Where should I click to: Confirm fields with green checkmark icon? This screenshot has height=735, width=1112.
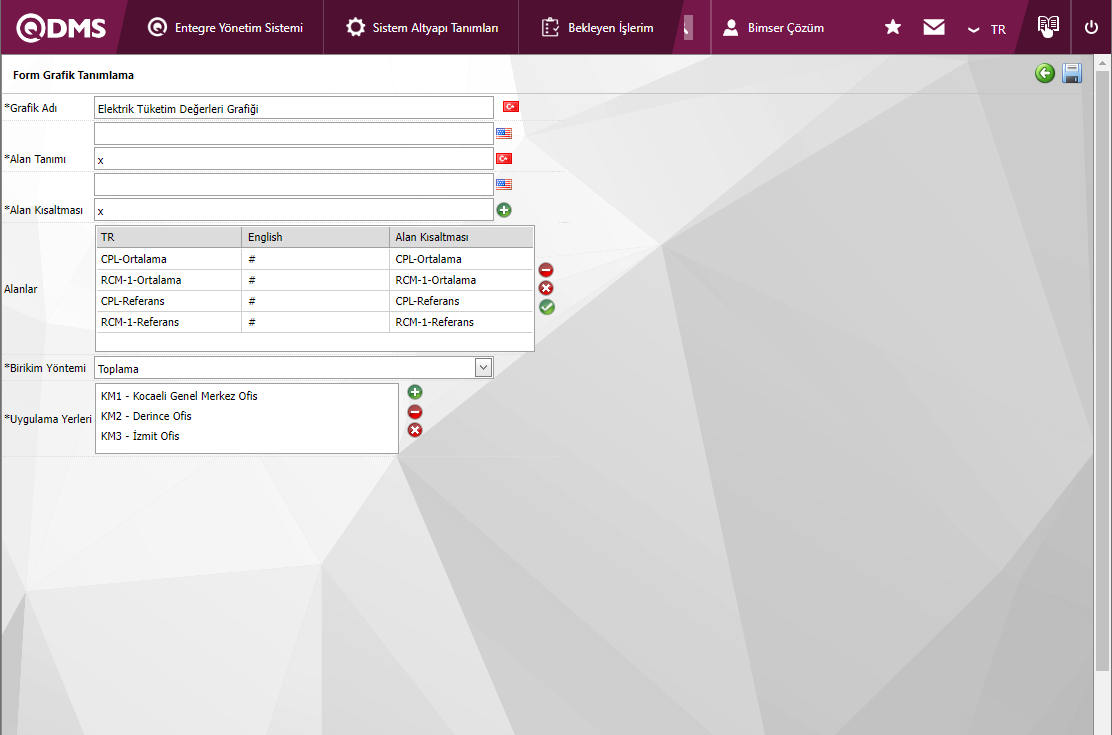coord(547,307)
